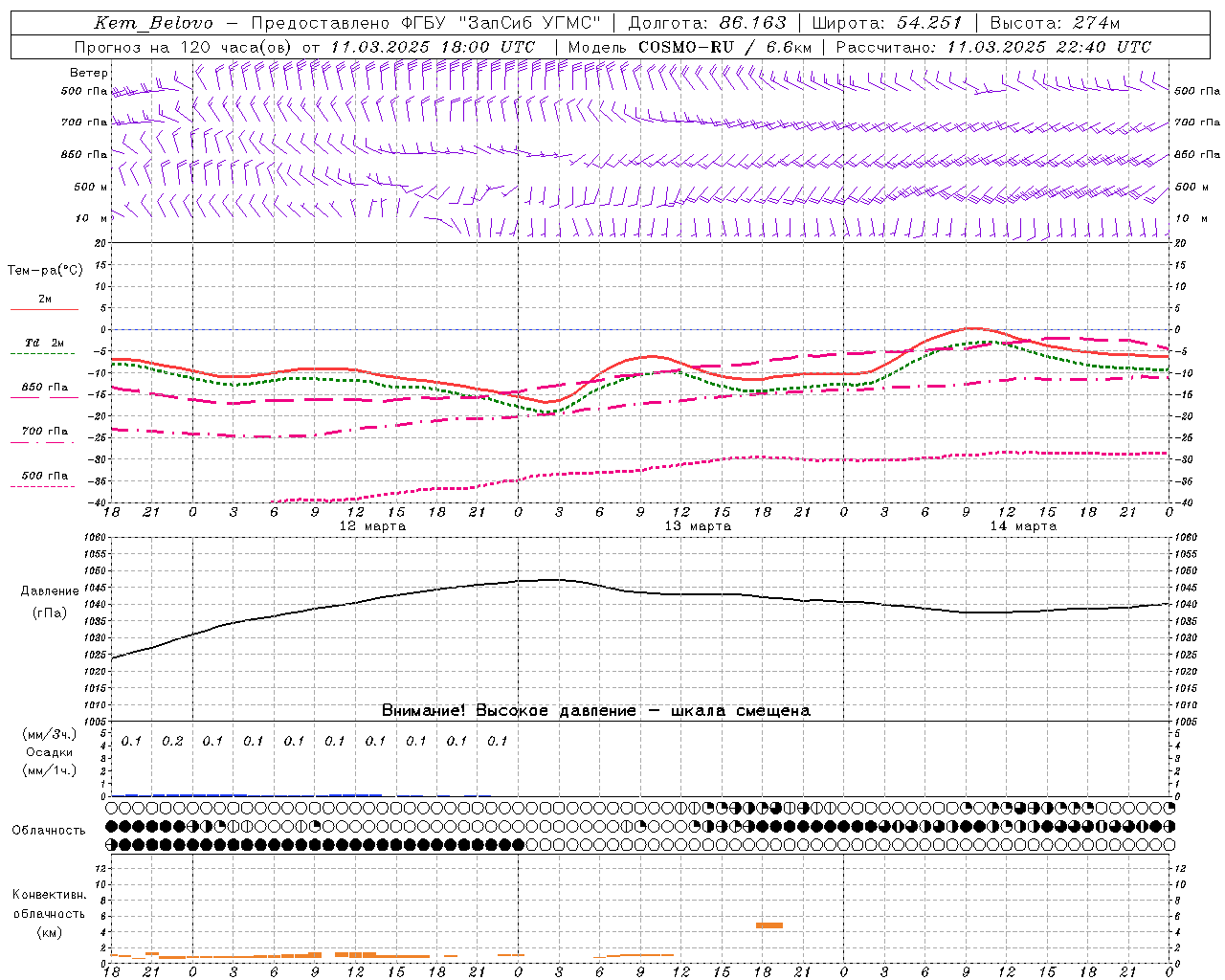Click the Облачность cloudiness label
Screen dimensions: 1225x980
coord(49,831)
